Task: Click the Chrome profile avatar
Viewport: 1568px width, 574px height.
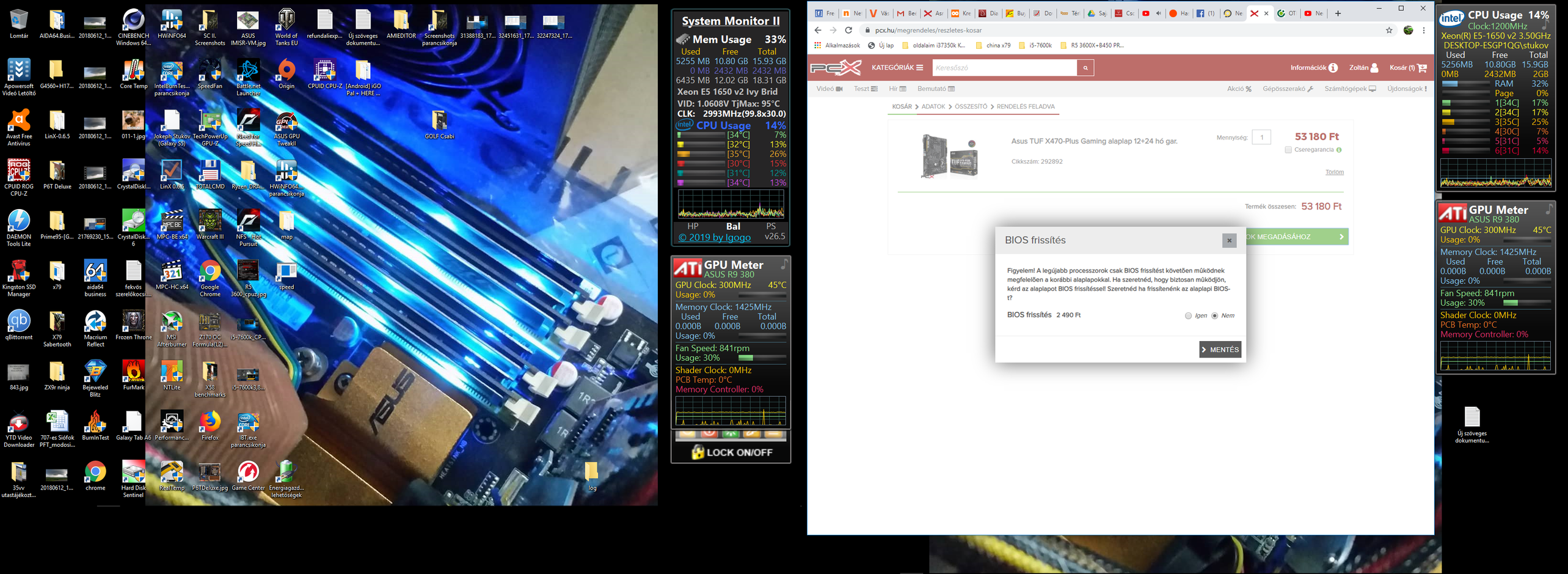Action: [x=1408, y=31]
